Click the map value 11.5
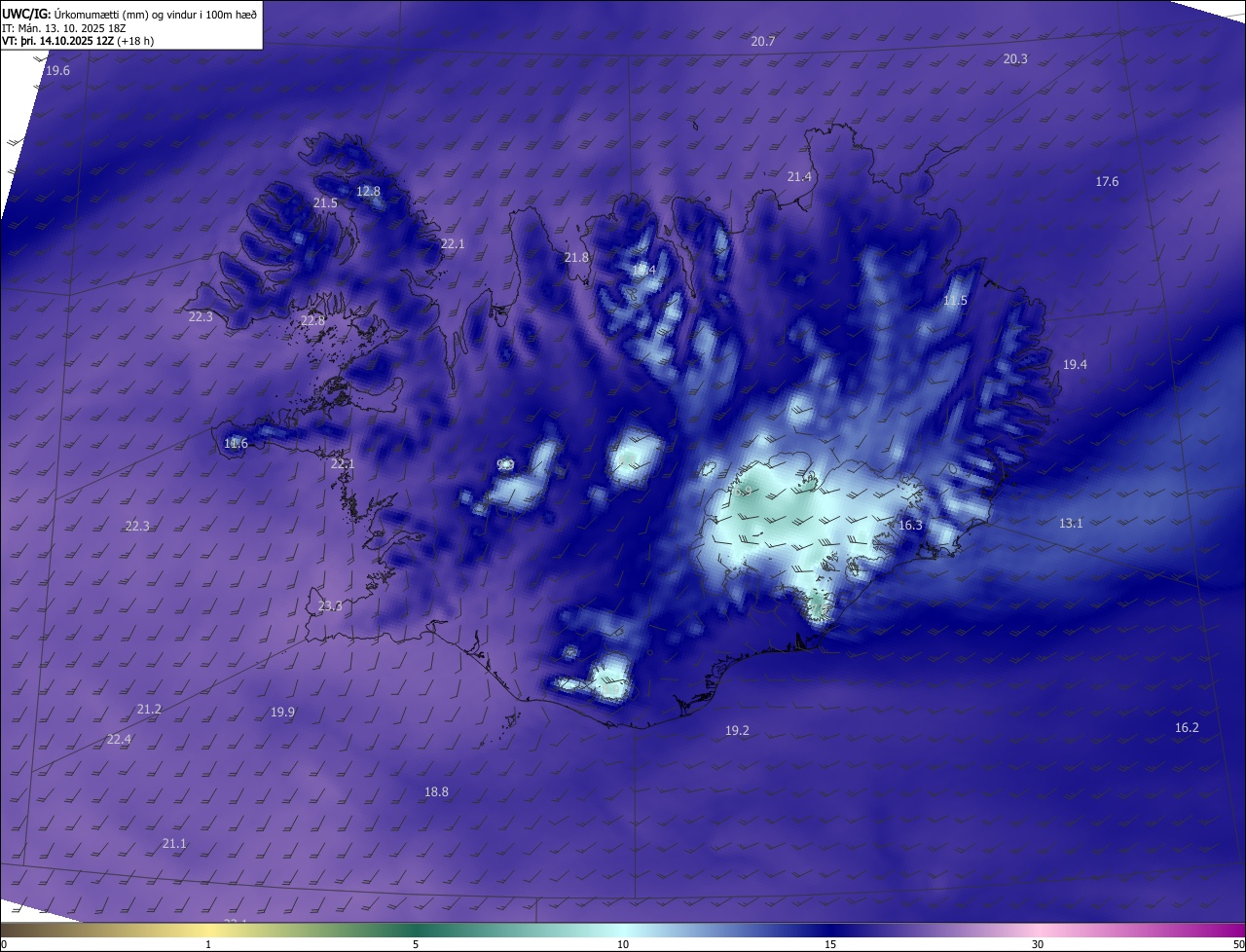 (955, 301)
